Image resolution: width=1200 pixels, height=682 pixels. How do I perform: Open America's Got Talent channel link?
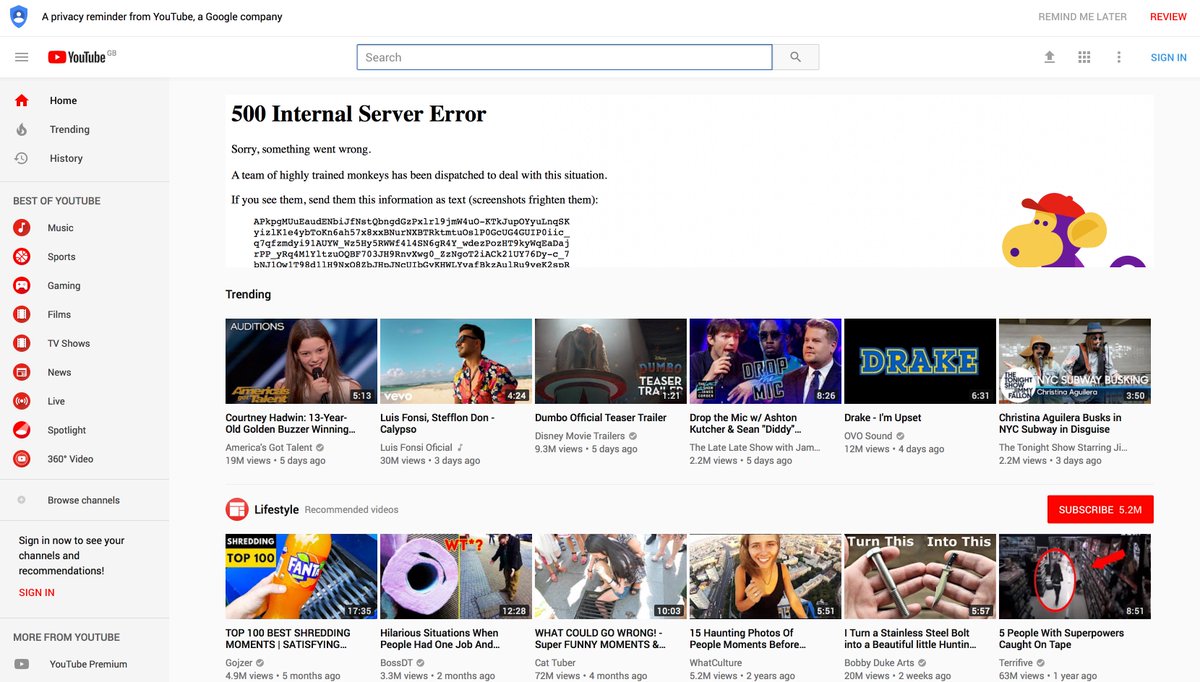269,448
